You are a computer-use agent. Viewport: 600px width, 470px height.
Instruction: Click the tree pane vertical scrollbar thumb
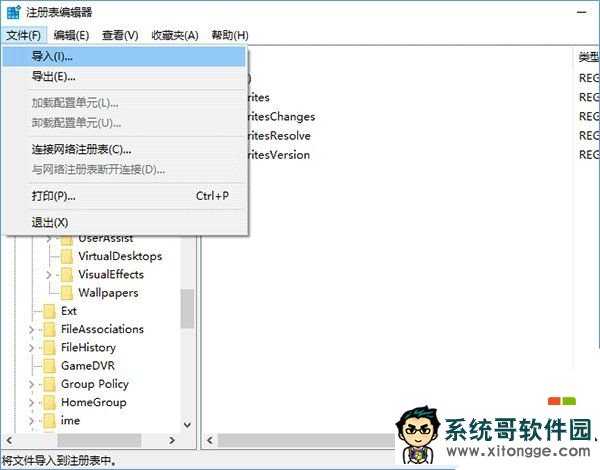pyautogui.click(x=187, y=309)
